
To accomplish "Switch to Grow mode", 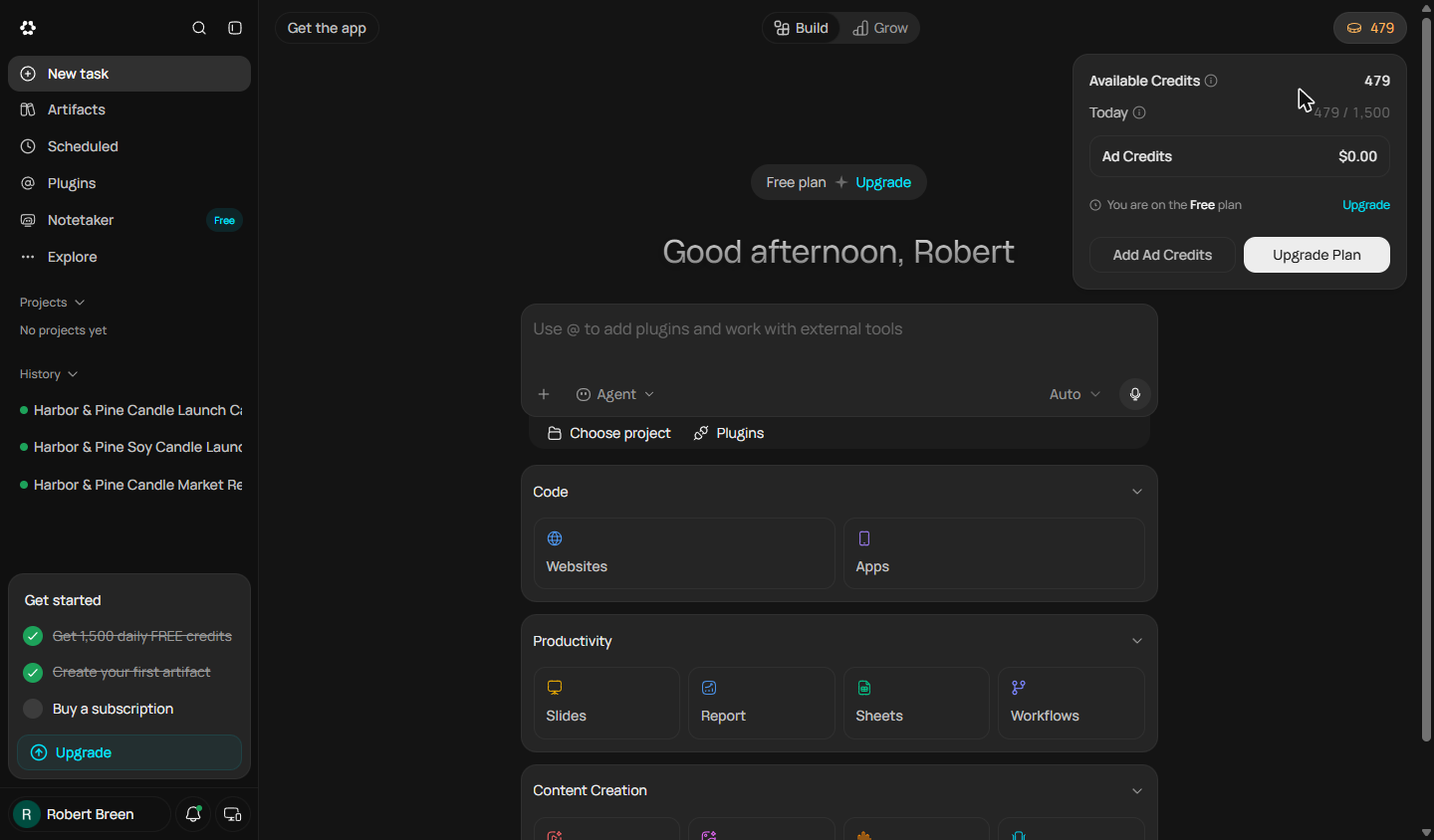I will [x=880, y=28].
